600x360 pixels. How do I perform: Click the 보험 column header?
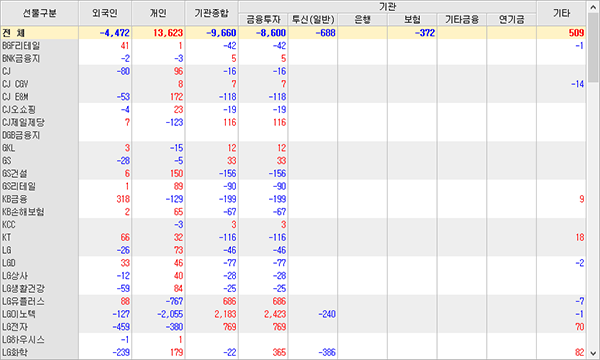pos(412,20)
